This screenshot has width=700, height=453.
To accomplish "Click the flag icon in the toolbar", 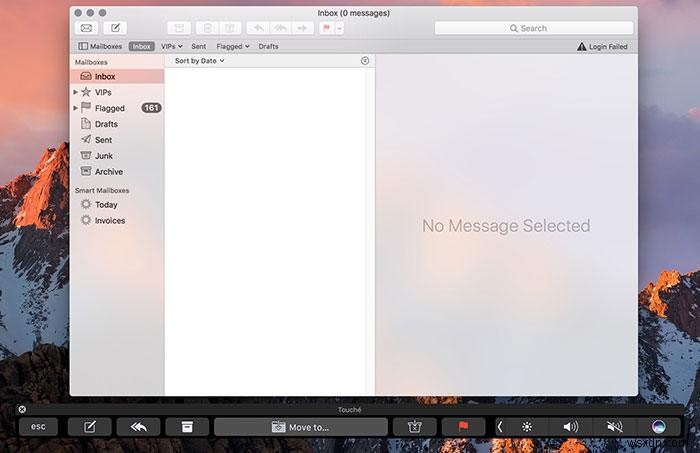I will 325,28.
